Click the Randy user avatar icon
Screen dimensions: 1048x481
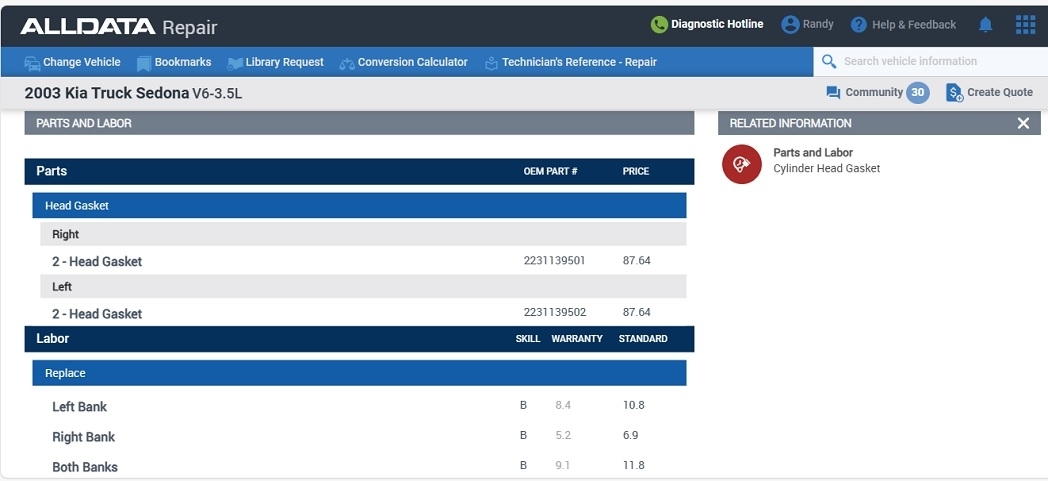tap(791, 25)
